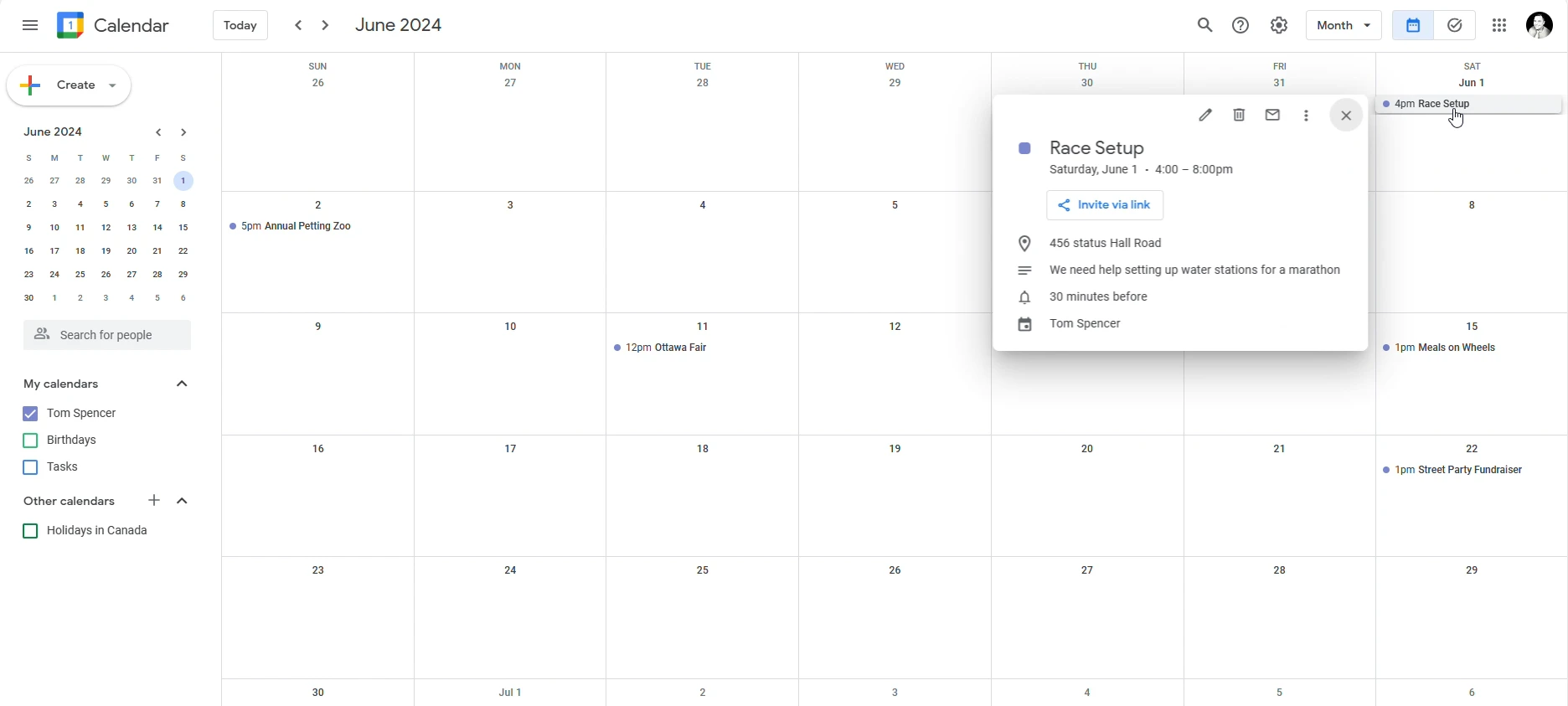
Task: Open the Annual Petting Zoo event
Action: [291, 227]
